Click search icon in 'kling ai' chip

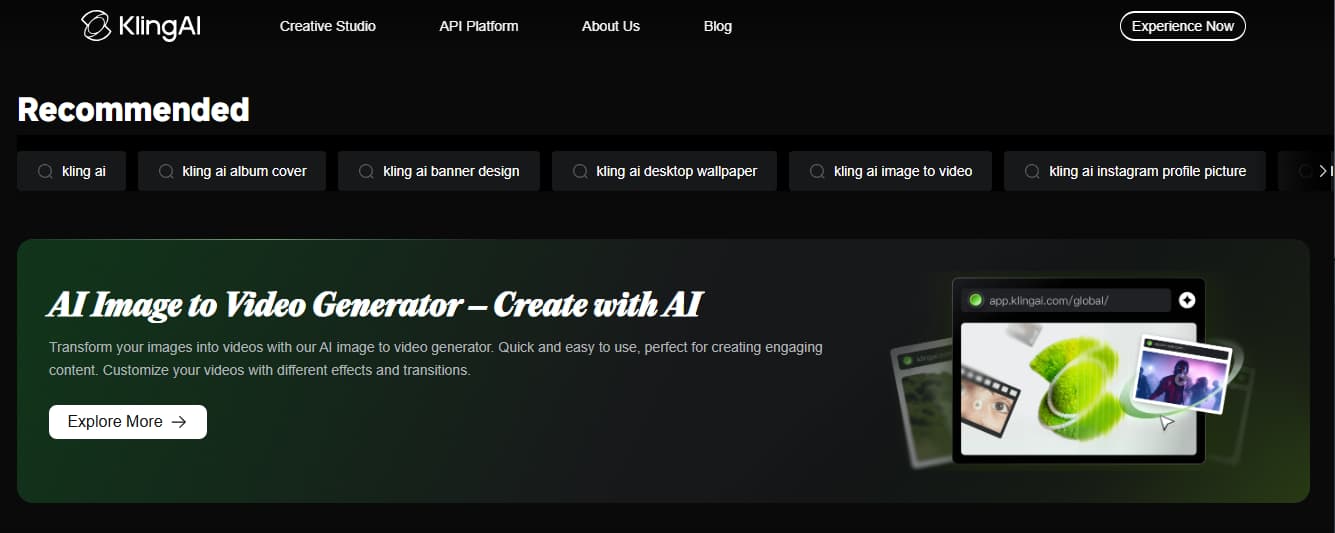pyautogui.click(x=45, y=171)
